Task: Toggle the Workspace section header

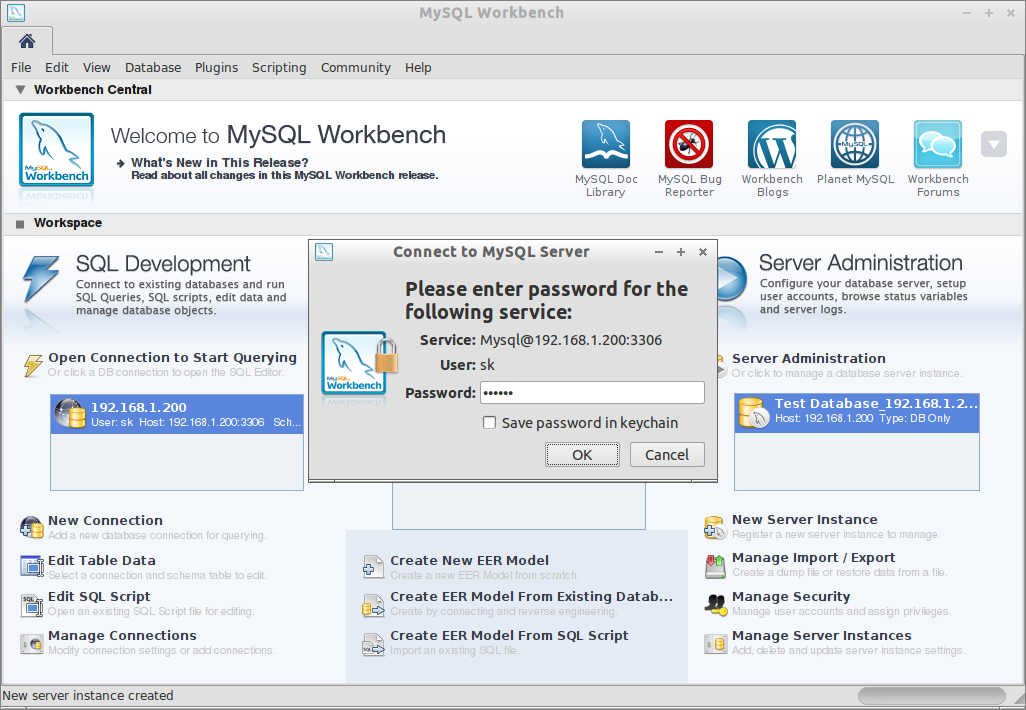Action: pos(20,224)
